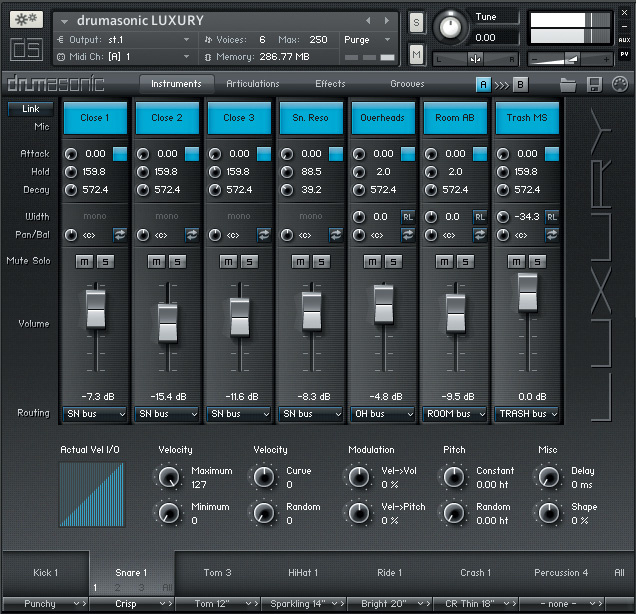Screen dimensions: 636x614
Task: Toggle the PV button
Action: point(624,54)
